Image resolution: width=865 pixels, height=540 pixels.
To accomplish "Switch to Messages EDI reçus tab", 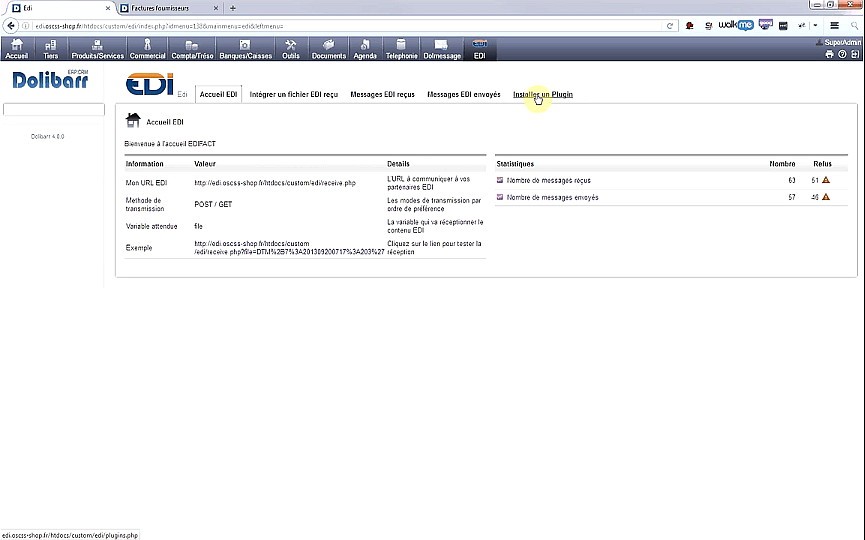I will click(382, 94).
